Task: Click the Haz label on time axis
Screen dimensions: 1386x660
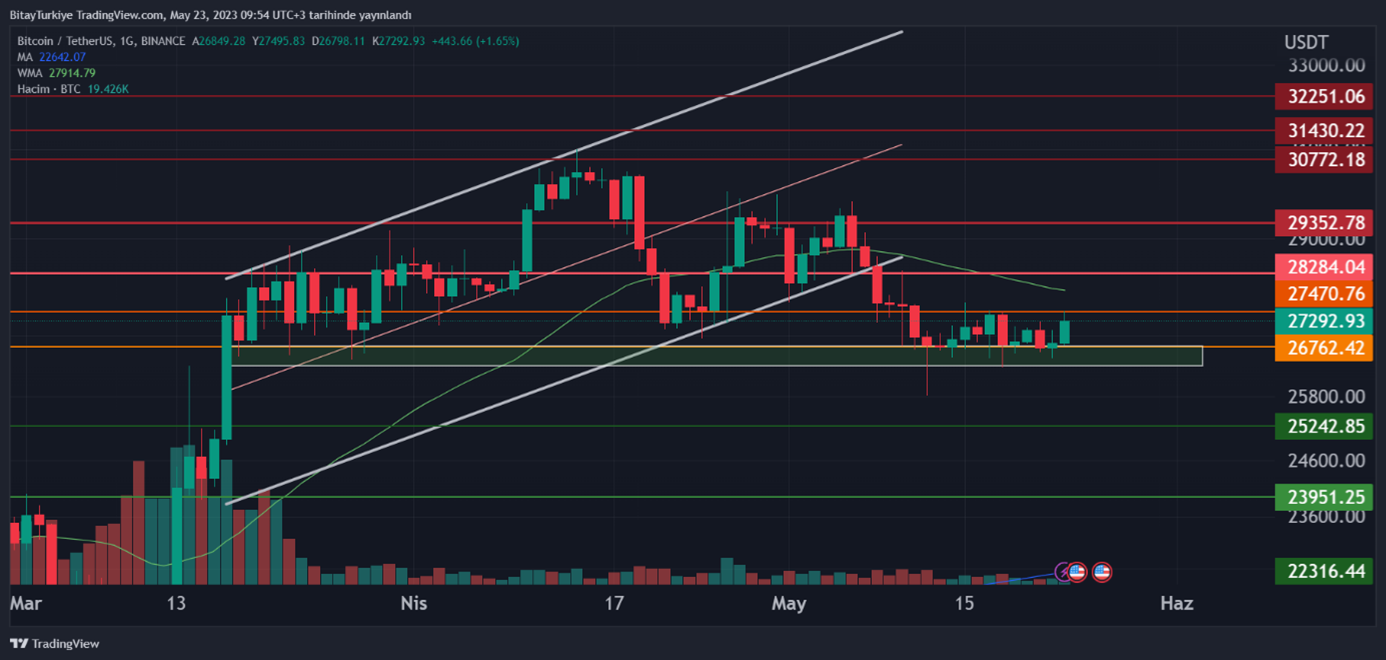Action: coord(1176,604)
